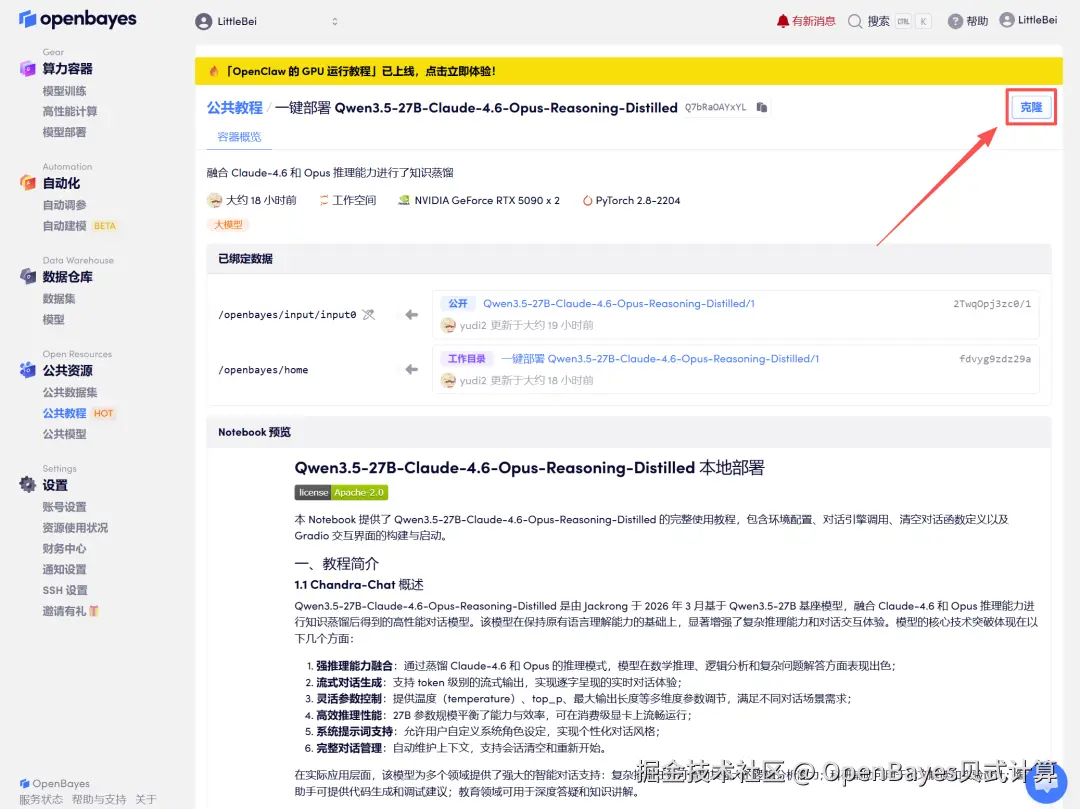Open the 数据仓库 section icon
This screenshot has height=809, width=1080.
click(28, 277)
